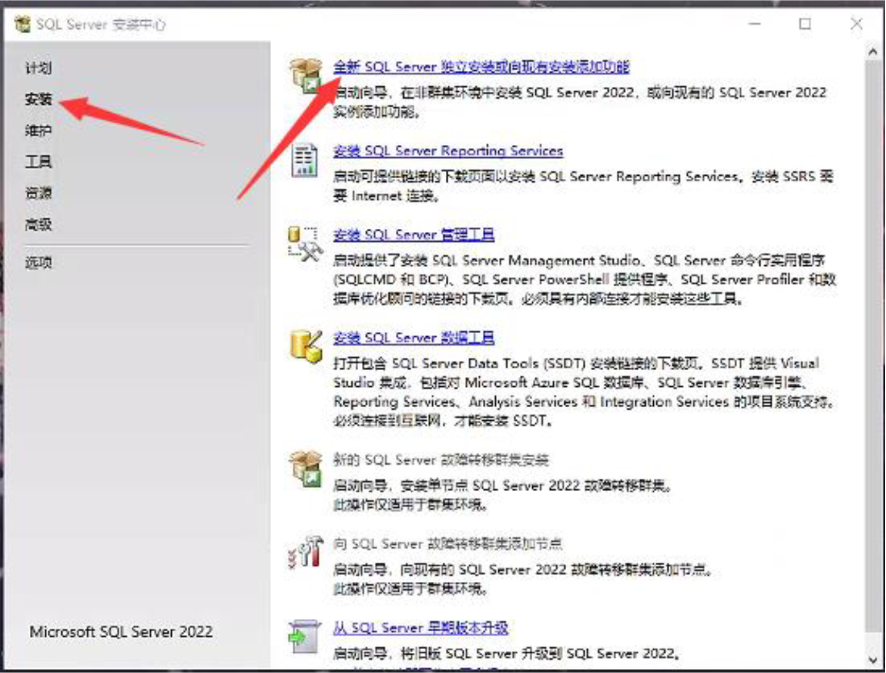
Task: Click the new failover cluster install icon
Action: pyautogui.click(x=304, y=468)
